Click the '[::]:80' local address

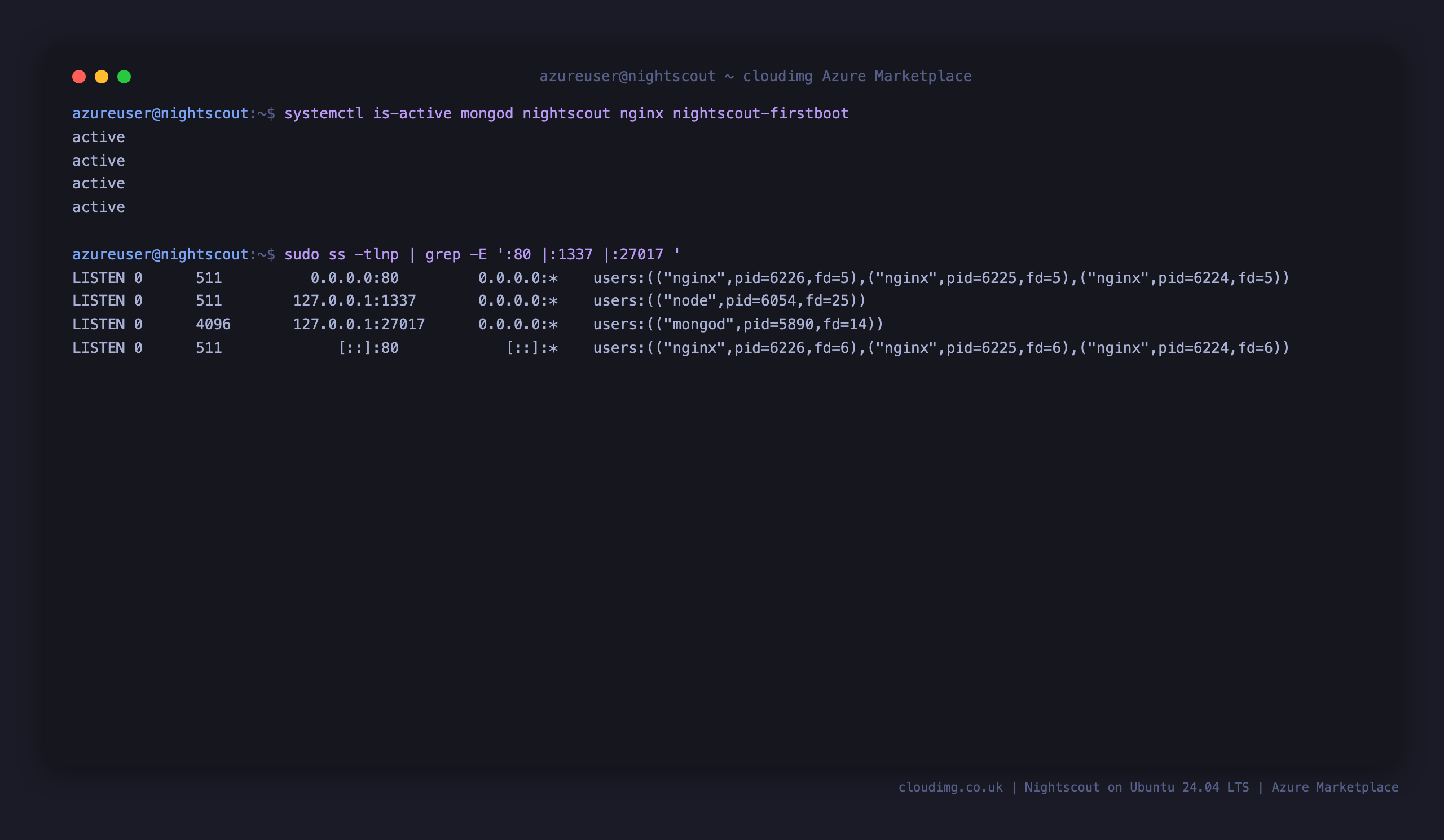368,348
